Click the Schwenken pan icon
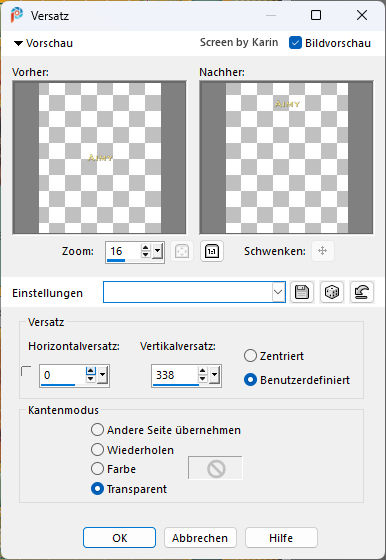 [x=322, y=251]
